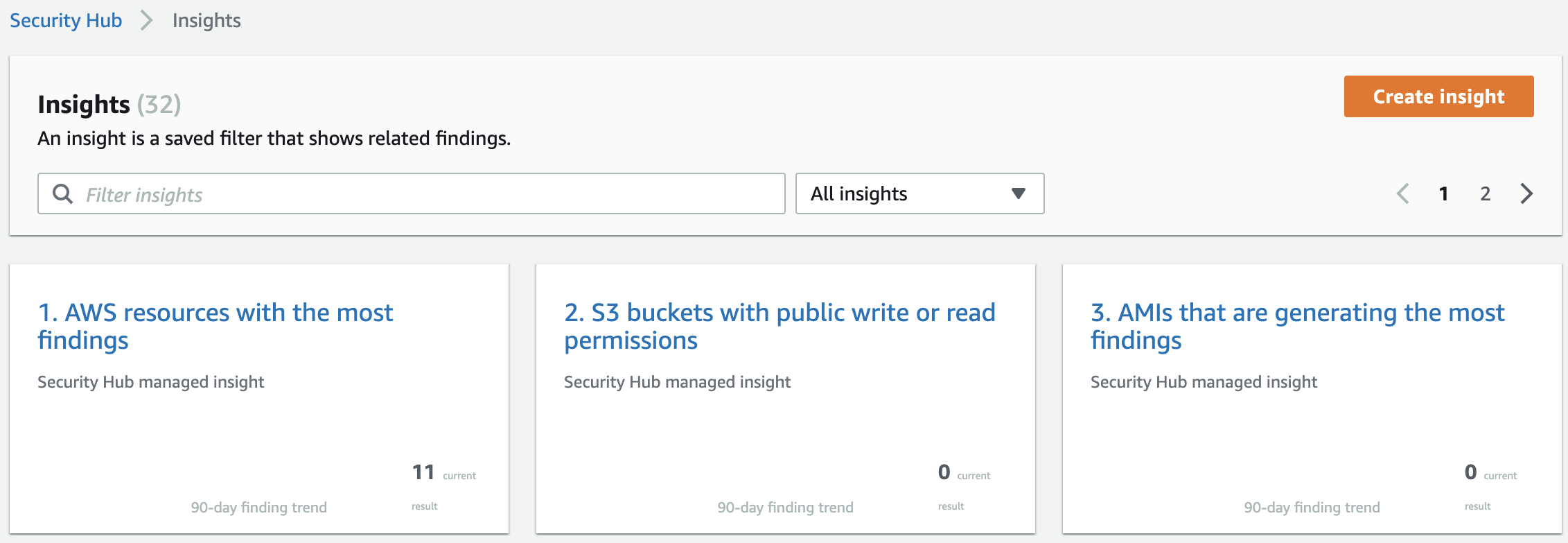Click the magnifier search icon
Screen dimensions: 1568x543
(x=63, y=194)
